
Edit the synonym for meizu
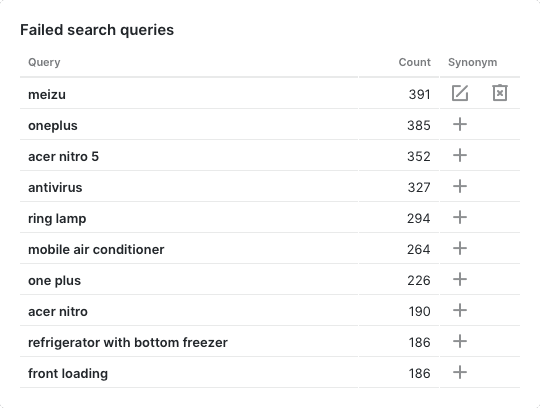460,93
